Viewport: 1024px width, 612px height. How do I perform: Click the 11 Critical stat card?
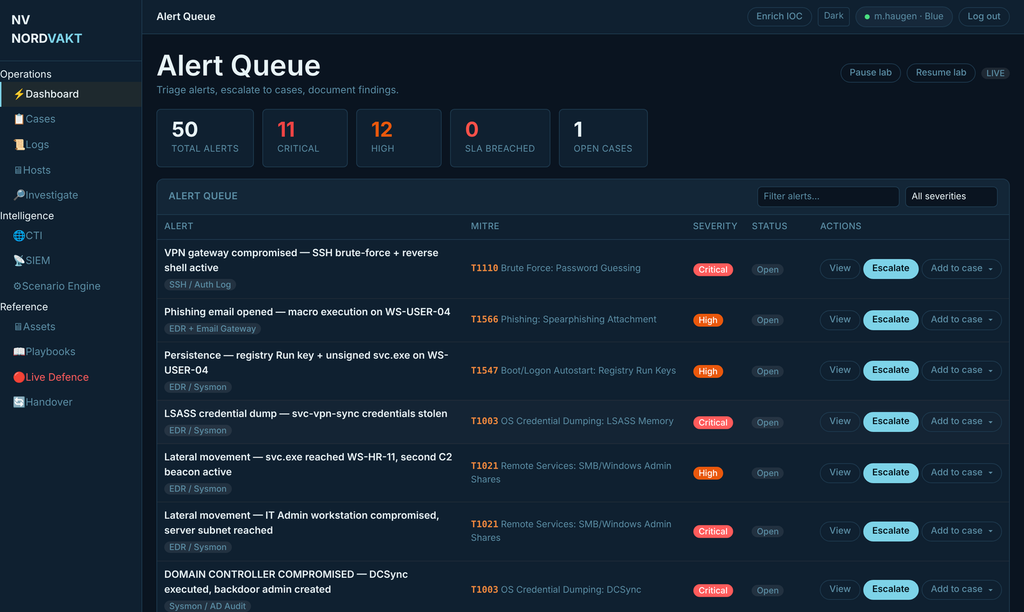tap(305, 138)
